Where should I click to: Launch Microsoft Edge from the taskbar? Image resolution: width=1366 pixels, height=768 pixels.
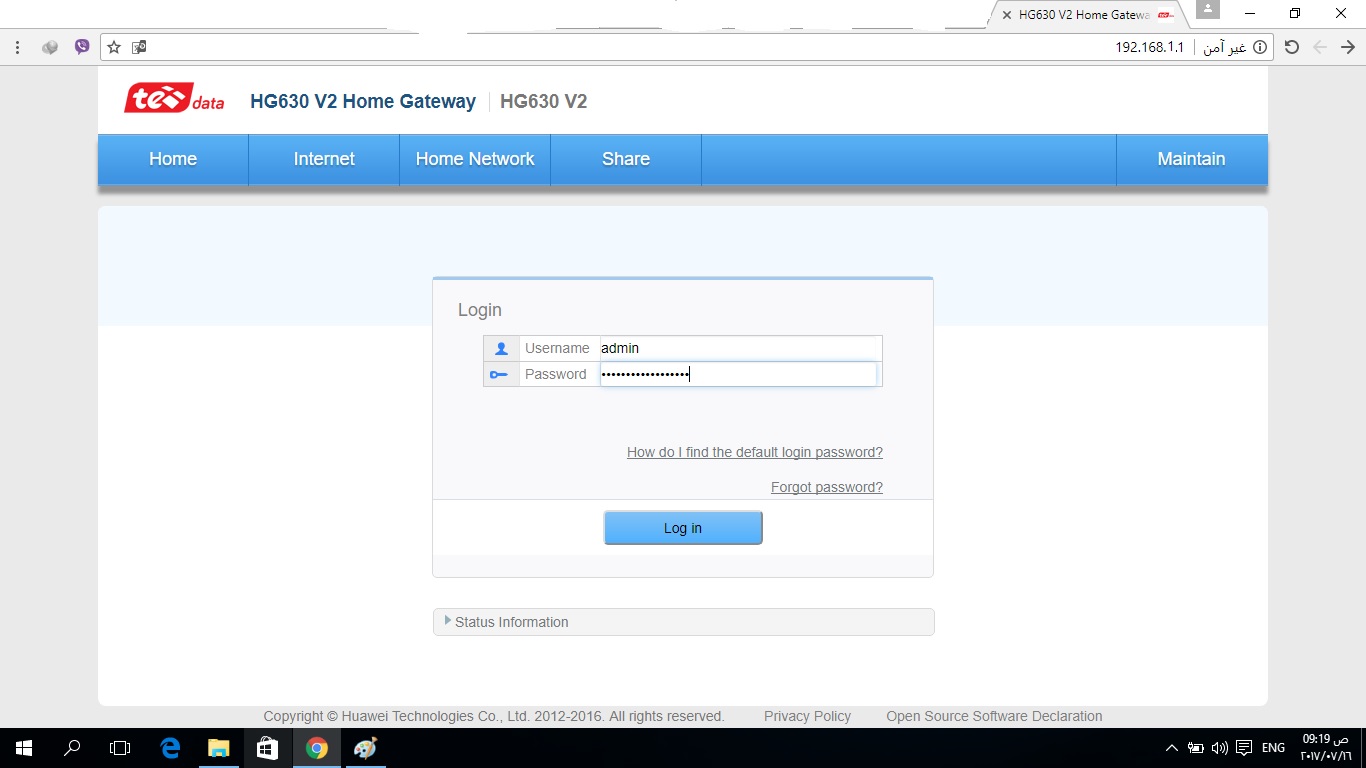(x=170, y=748)
